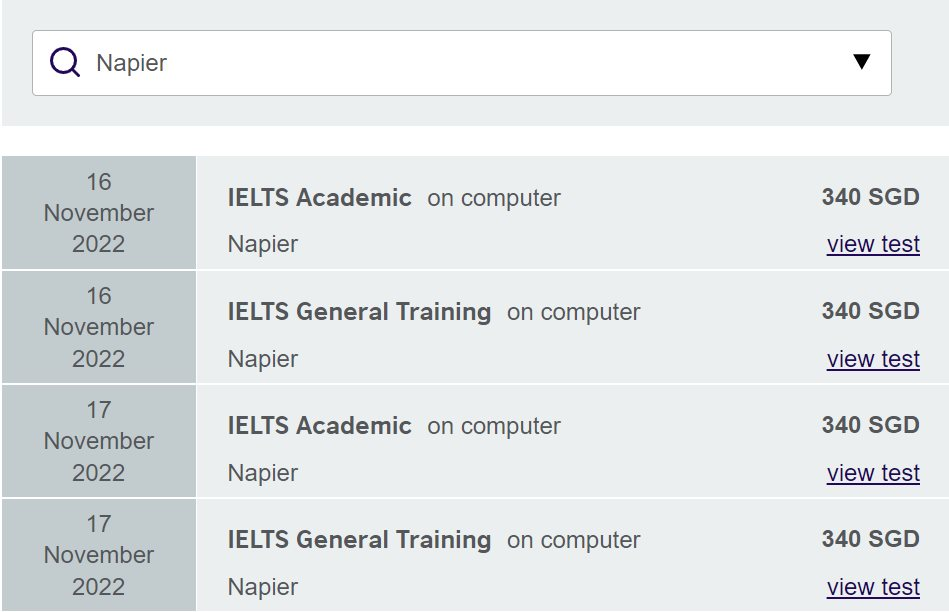Click the 16 November 2022 date cell
The width and height of the screenshot is (949, 612).
coord(98,212)
